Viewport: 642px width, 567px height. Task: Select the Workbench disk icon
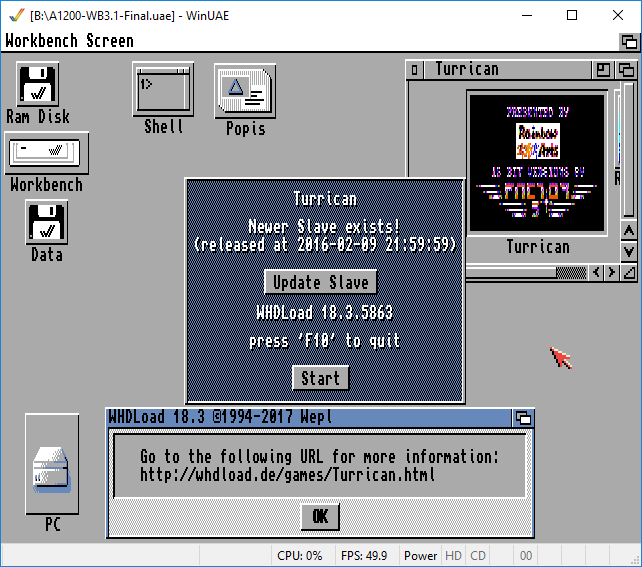[46, 153]
